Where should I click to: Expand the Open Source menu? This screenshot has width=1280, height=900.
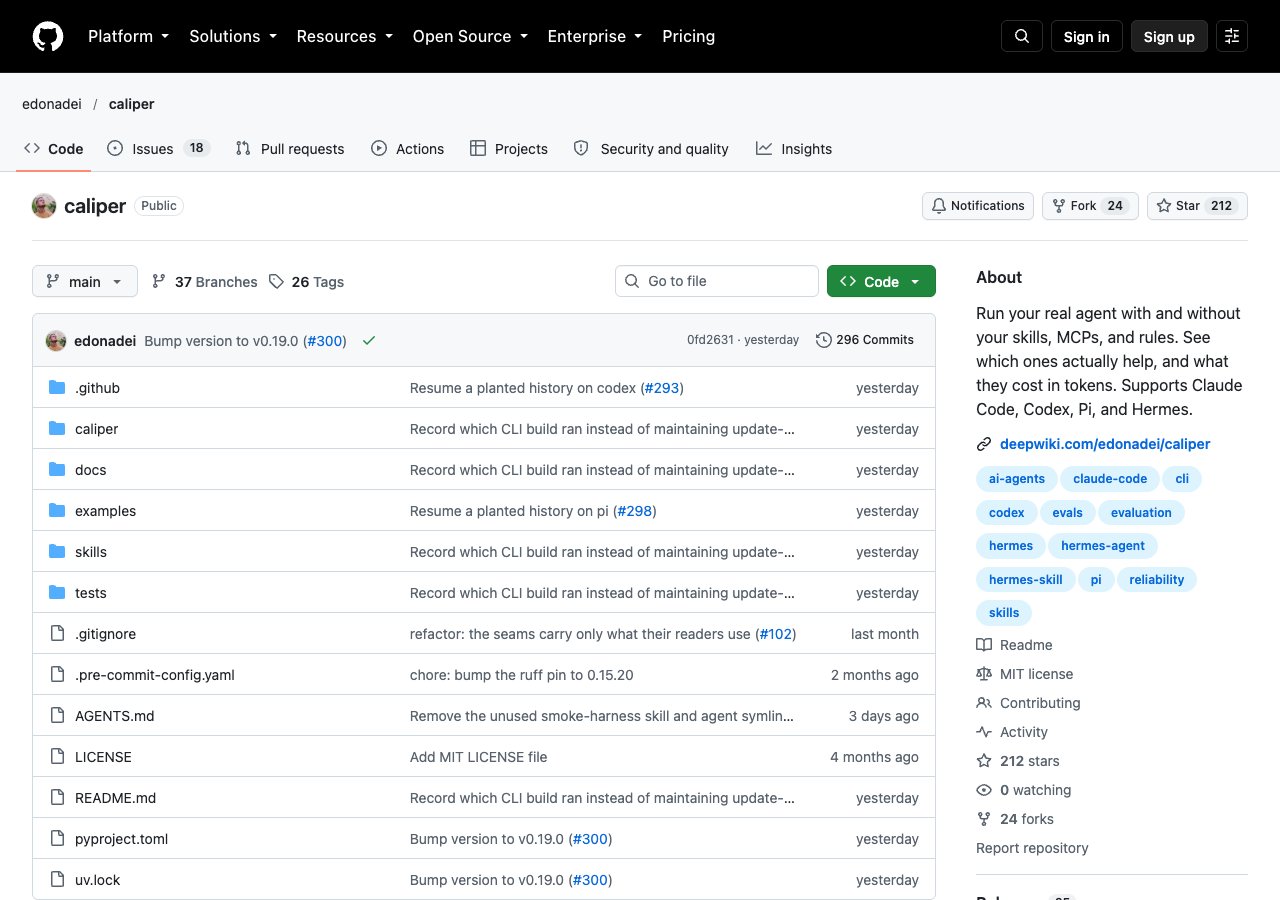click(469, 36)
